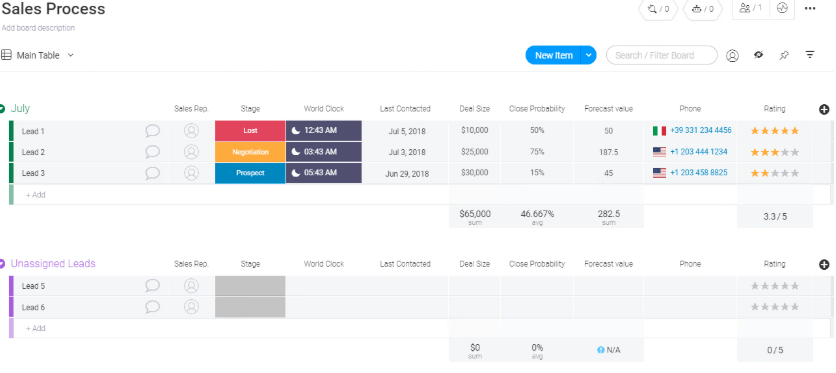Image resolution: width=836 pixels, height=373 pixels.
Task: Collapse the Unassigned Leads group circle
Action: click(x=2, y=264)
